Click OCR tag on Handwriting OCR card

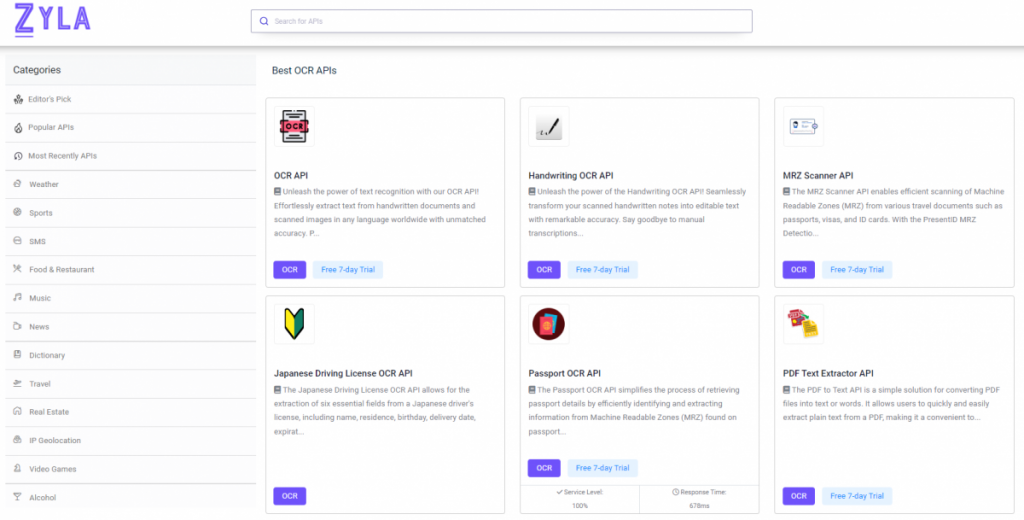[544, 270]
